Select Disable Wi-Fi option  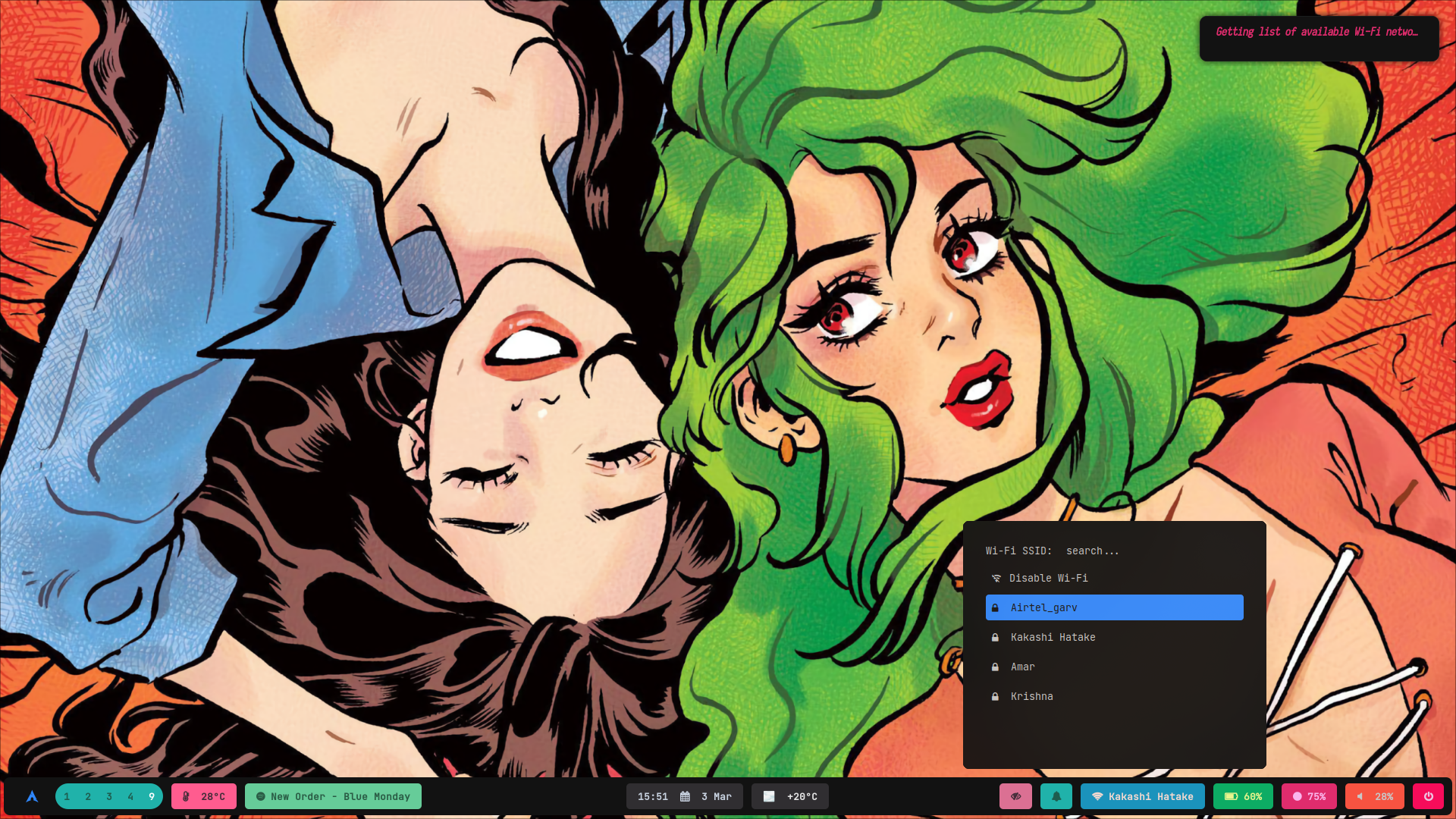[x=1048, y=578]
